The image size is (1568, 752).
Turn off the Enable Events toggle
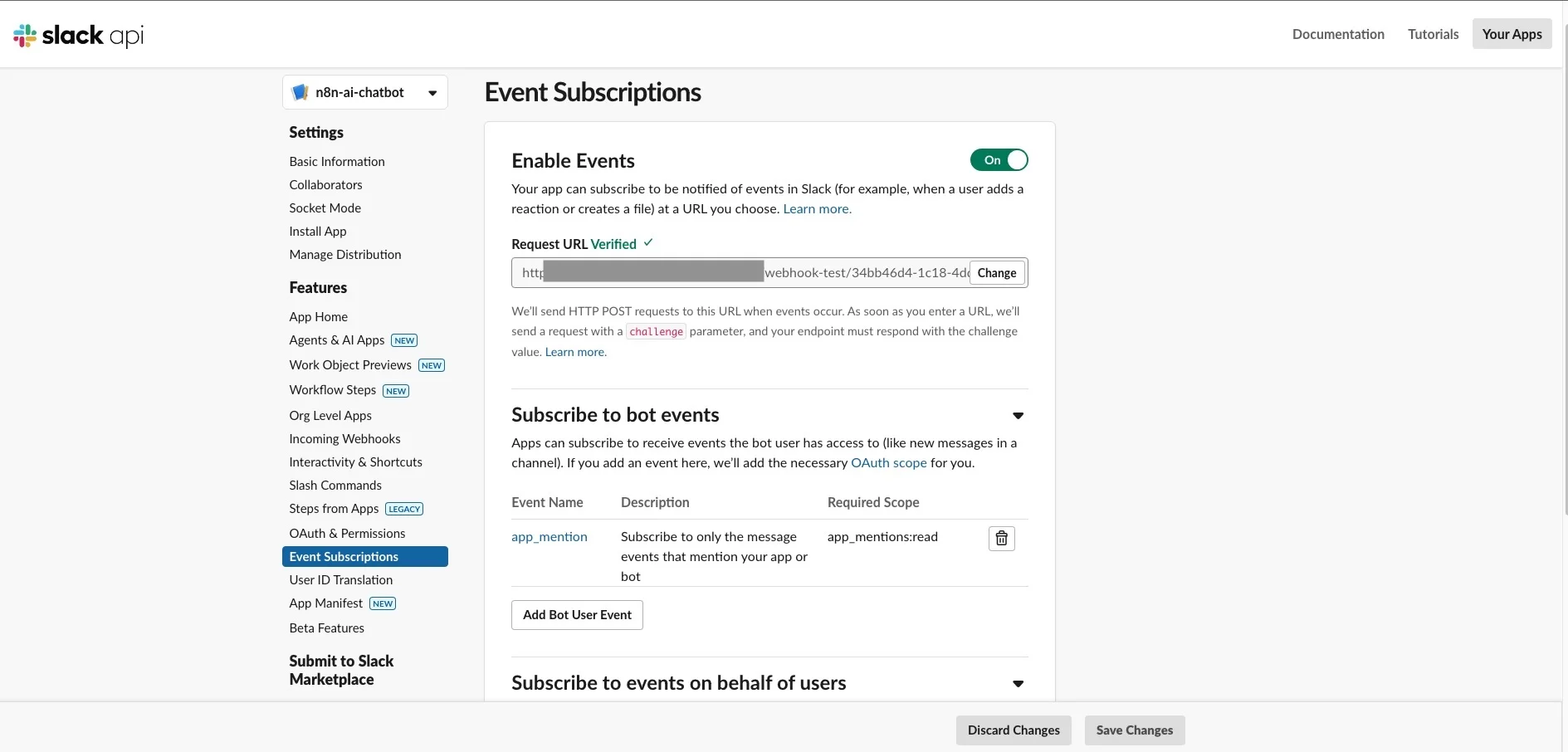(999, 160)
